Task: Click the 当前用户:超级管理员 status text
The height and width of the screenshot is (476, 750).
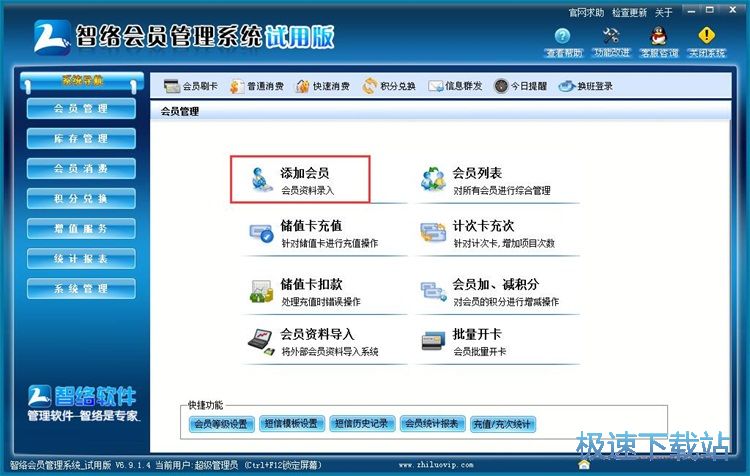Action: (197, 465)
